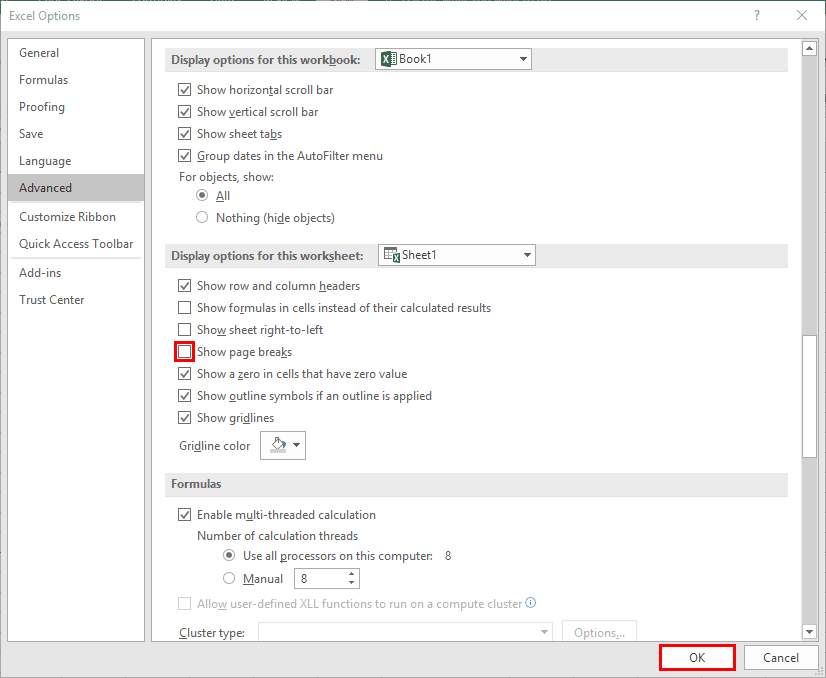
Task: Toggle Show row and column headers
Action: pyautogui.click(x=184, y=286)
